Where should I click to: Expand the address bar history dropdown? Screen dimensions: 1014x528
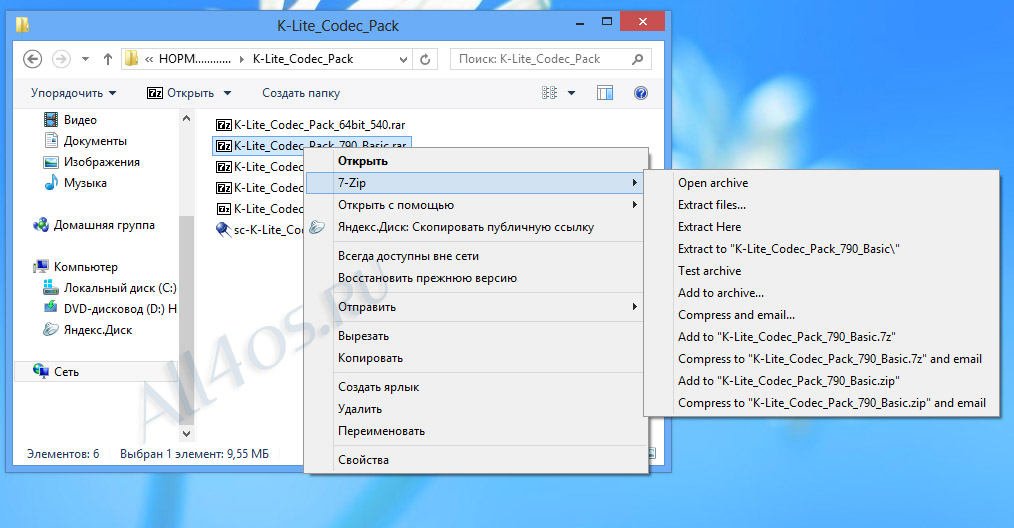(x=404, y=60)
